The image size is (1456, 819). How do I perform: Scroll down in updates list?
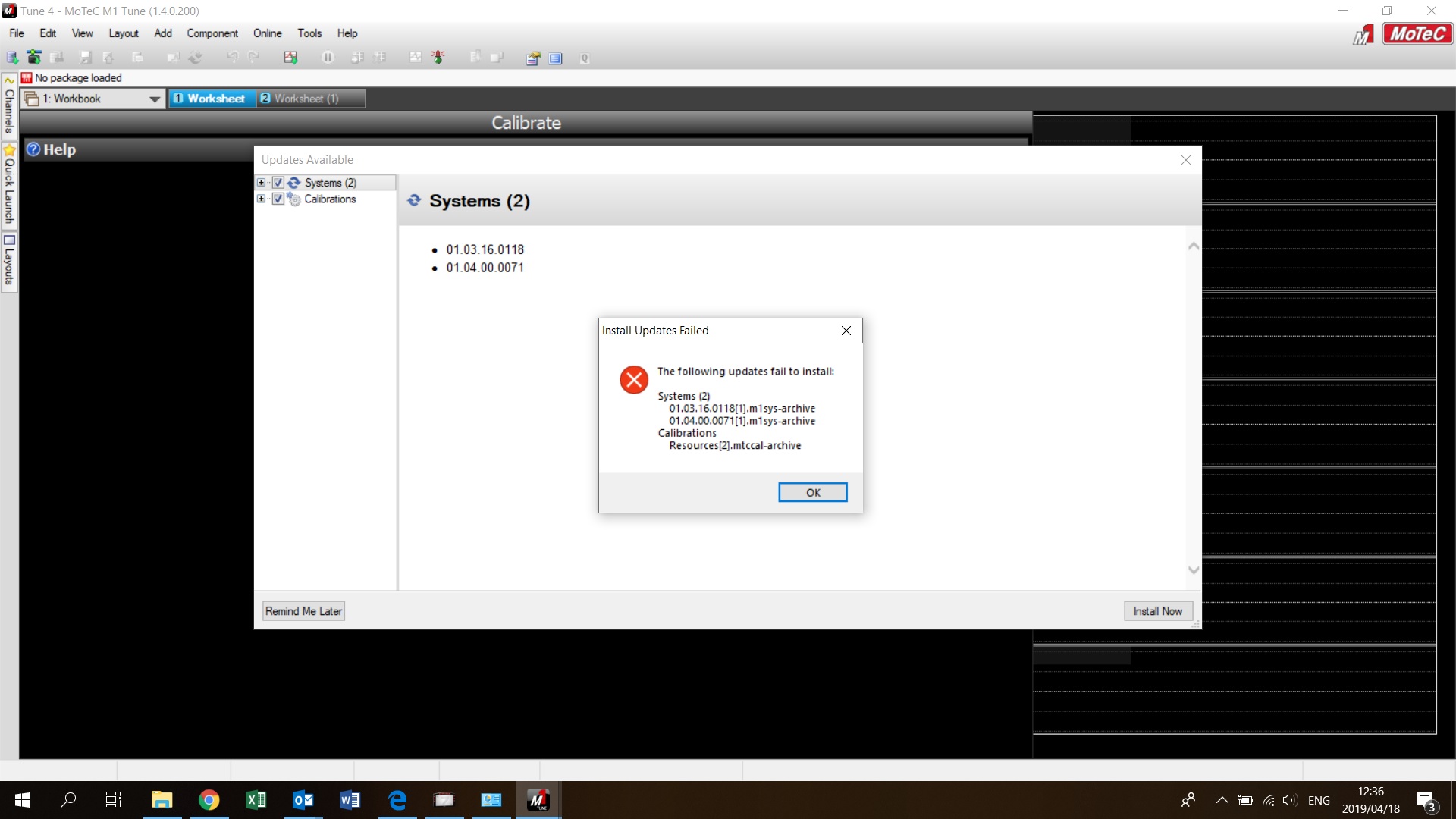tap(1192, 570)
